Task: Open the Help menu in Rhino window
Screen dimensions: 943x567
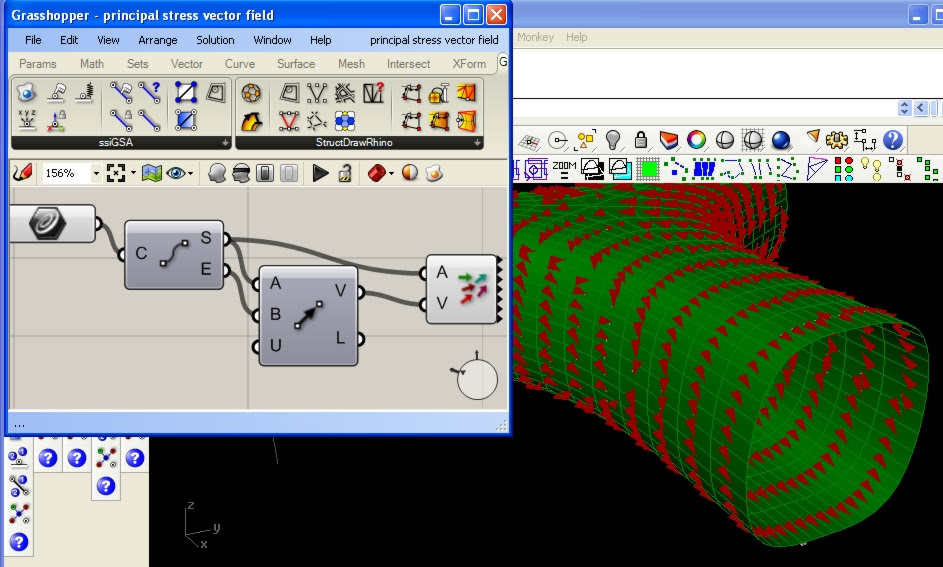Action: tap(576, 37)
